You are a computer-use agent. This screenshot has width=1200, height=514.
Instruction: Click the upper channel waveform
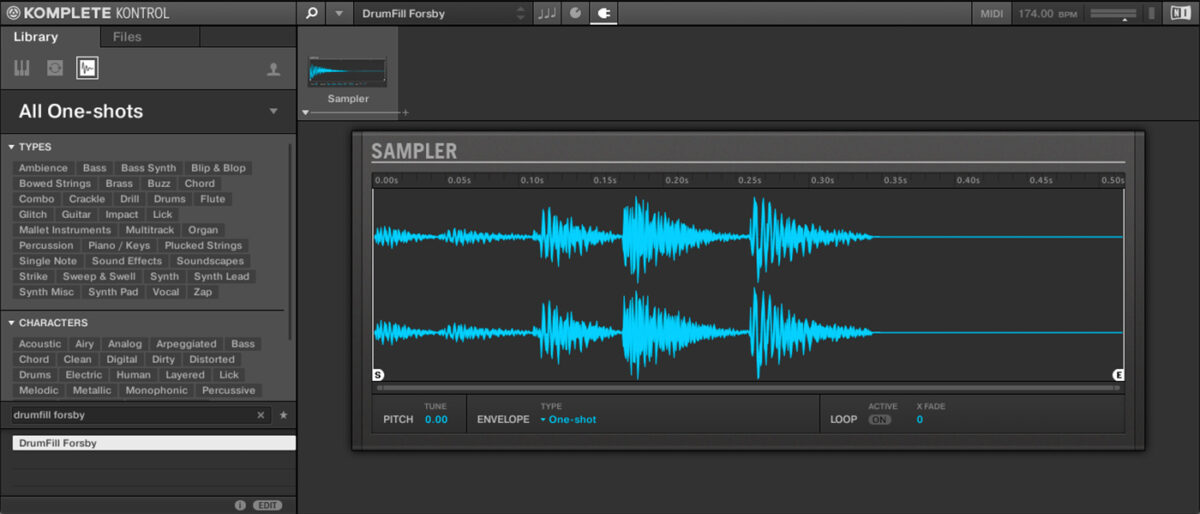click(748, 237)
